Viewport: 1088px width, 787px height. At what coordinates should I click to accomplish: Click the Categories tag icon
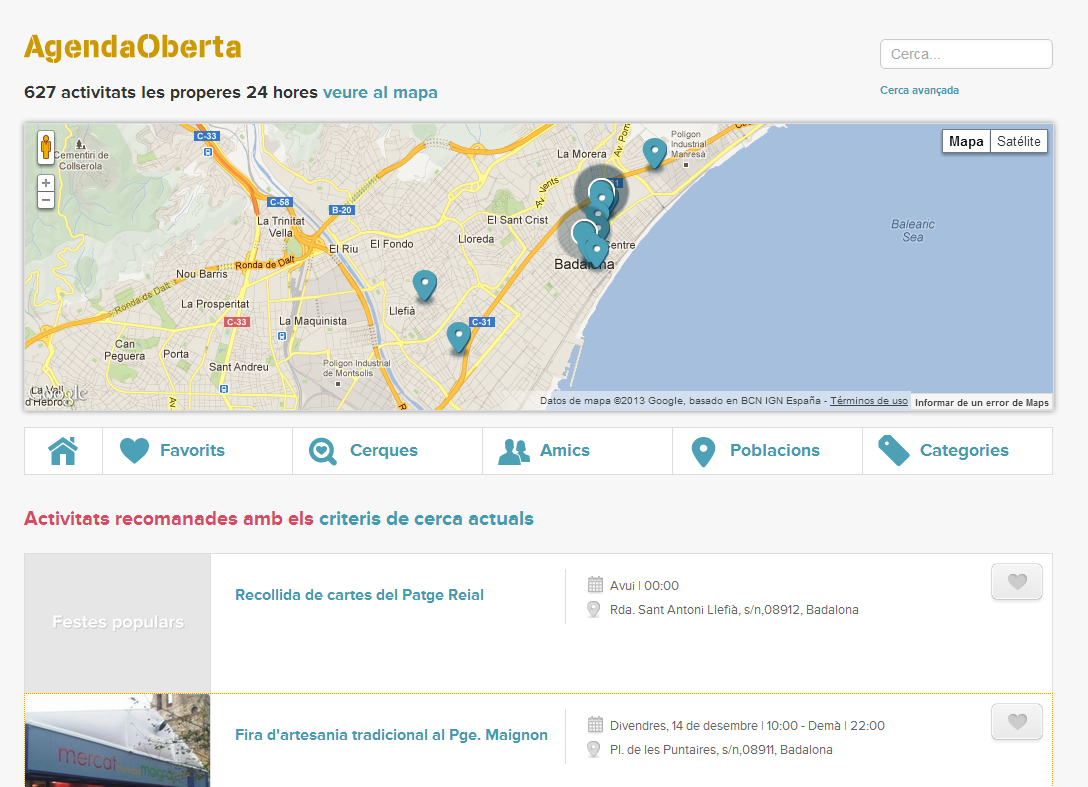(893, 451)
